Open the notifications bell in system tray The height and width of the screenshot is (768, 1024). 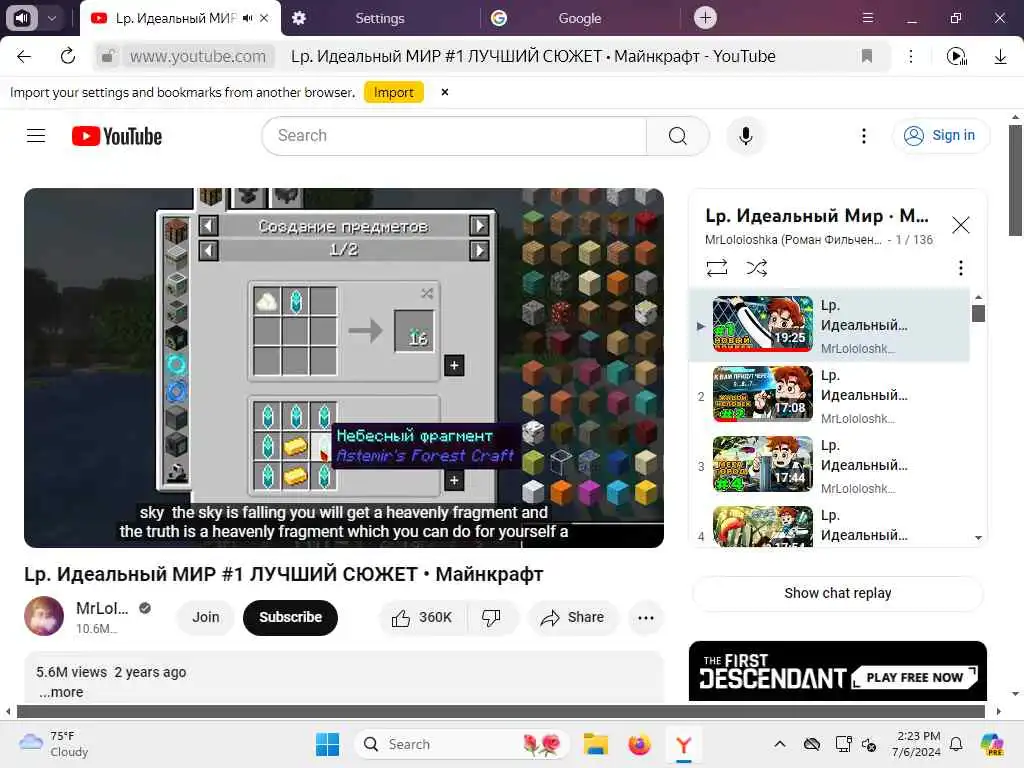click(955, 744)
